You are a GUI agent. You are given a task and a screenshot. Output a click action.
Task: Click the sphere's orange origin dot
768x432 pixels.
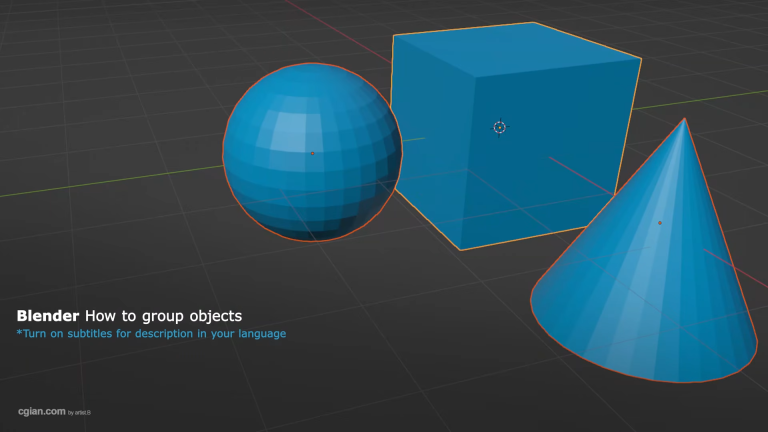(312, 153)
